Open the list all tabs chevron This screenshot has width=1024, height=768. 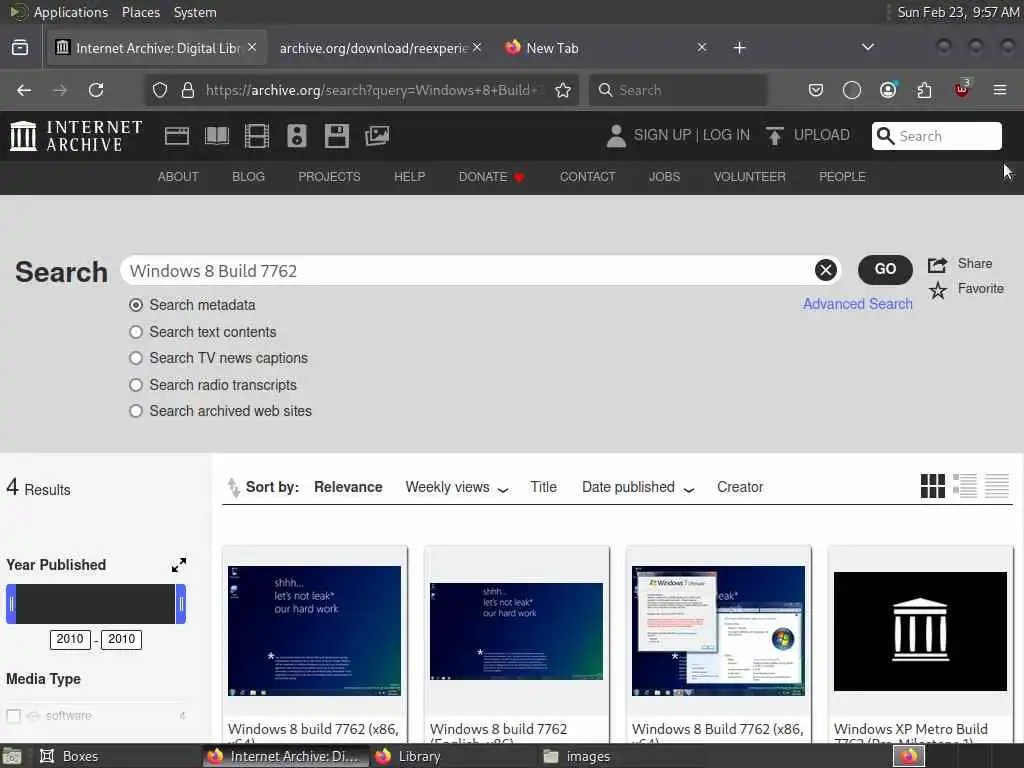tap(868, 47)
